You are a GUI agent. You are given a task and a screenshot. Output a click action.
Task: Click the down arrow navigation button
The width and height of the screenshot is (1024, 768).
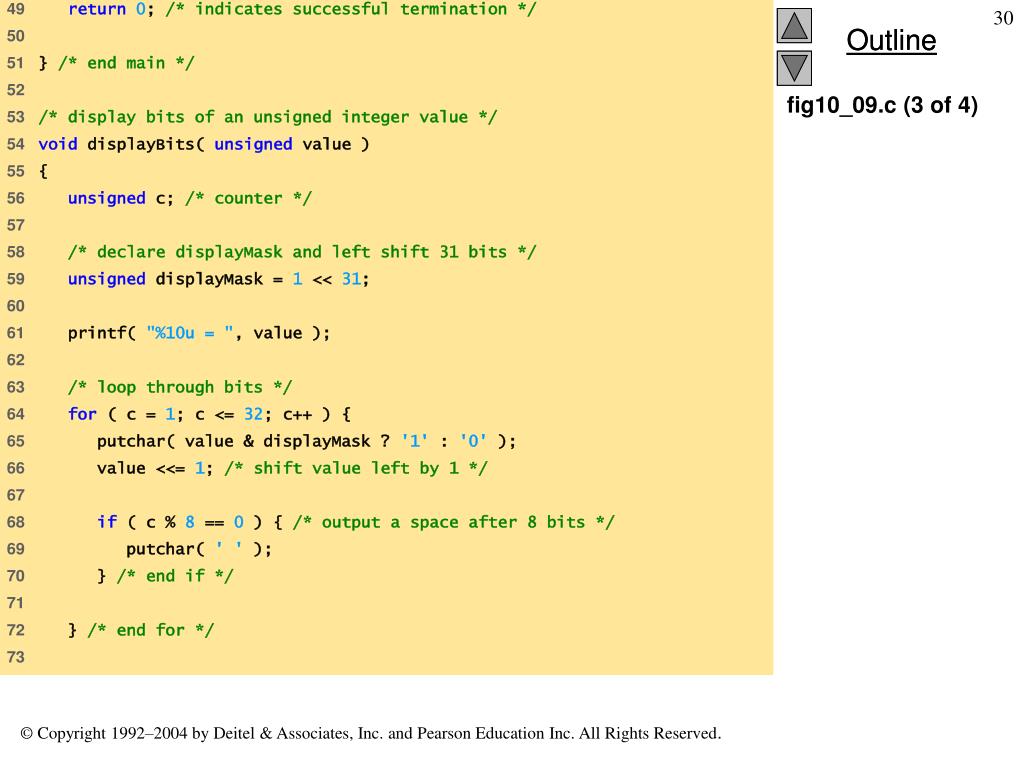pos(794,69)
